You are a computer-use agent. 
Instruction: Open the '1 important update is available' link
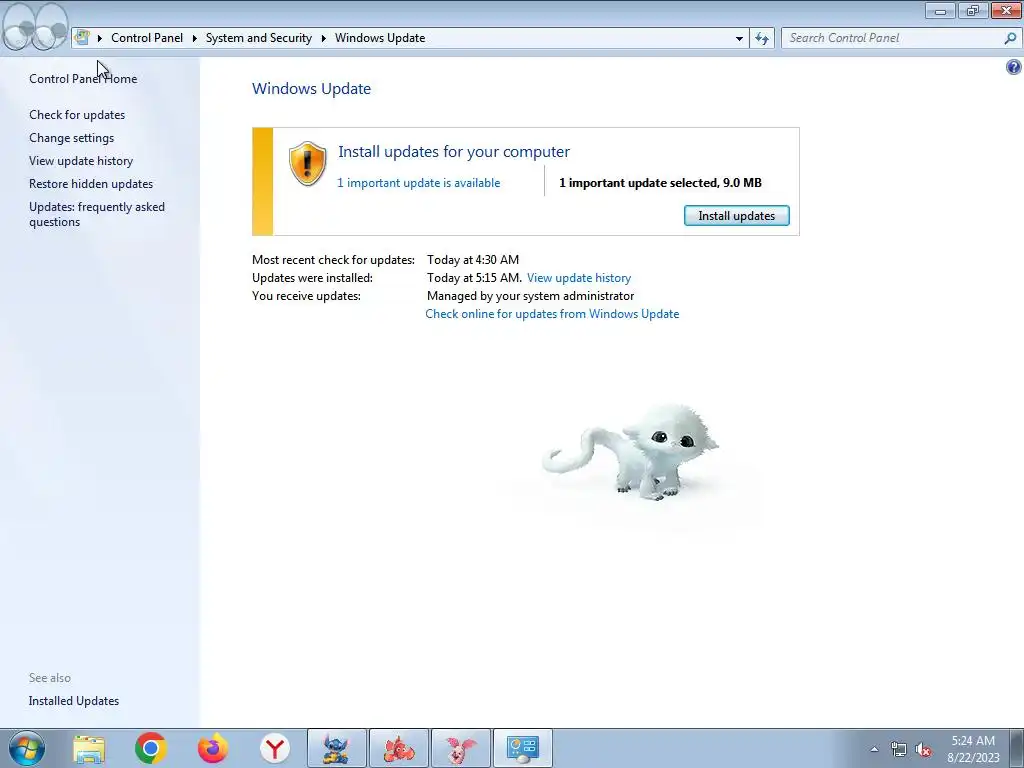click(x=419, y=183)
